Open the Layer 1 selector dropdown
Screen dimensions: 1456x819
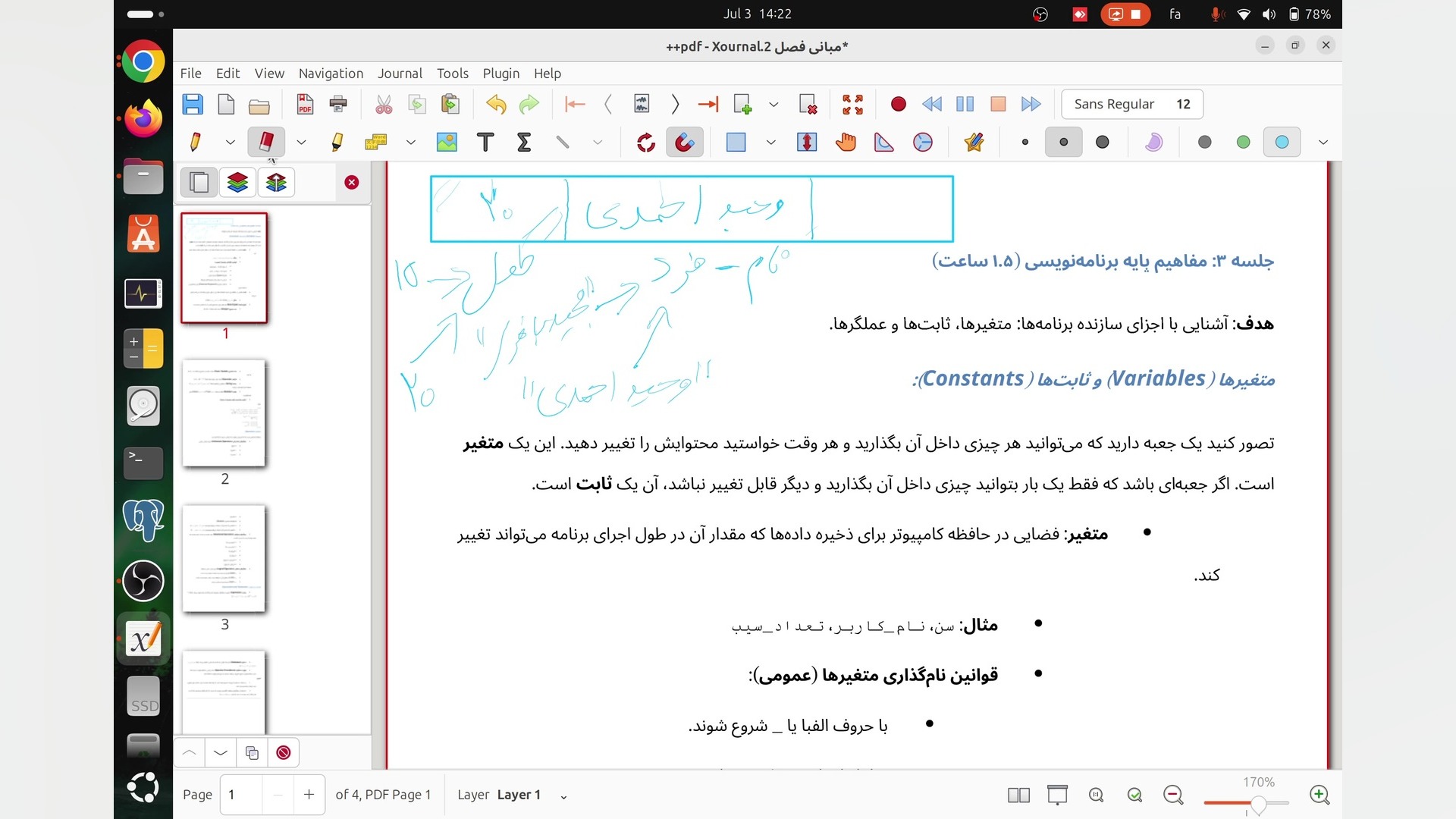pos(563,796)
